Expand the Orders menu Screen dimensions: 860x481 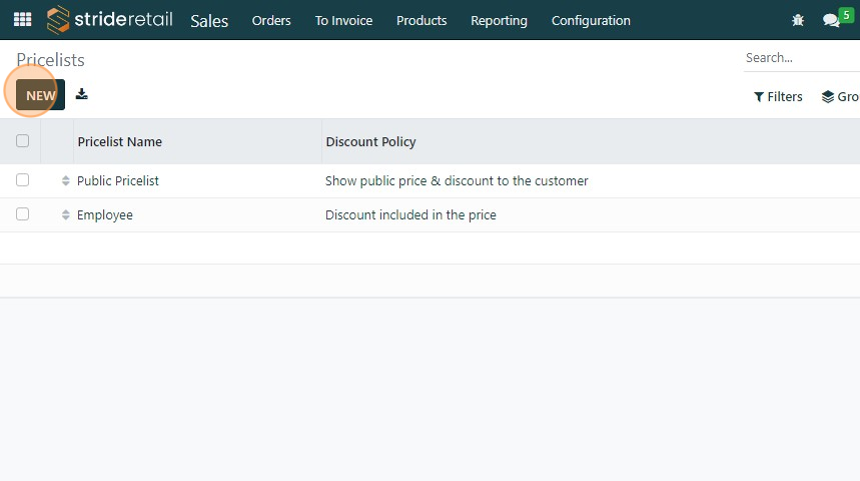(x=271, y=20)
